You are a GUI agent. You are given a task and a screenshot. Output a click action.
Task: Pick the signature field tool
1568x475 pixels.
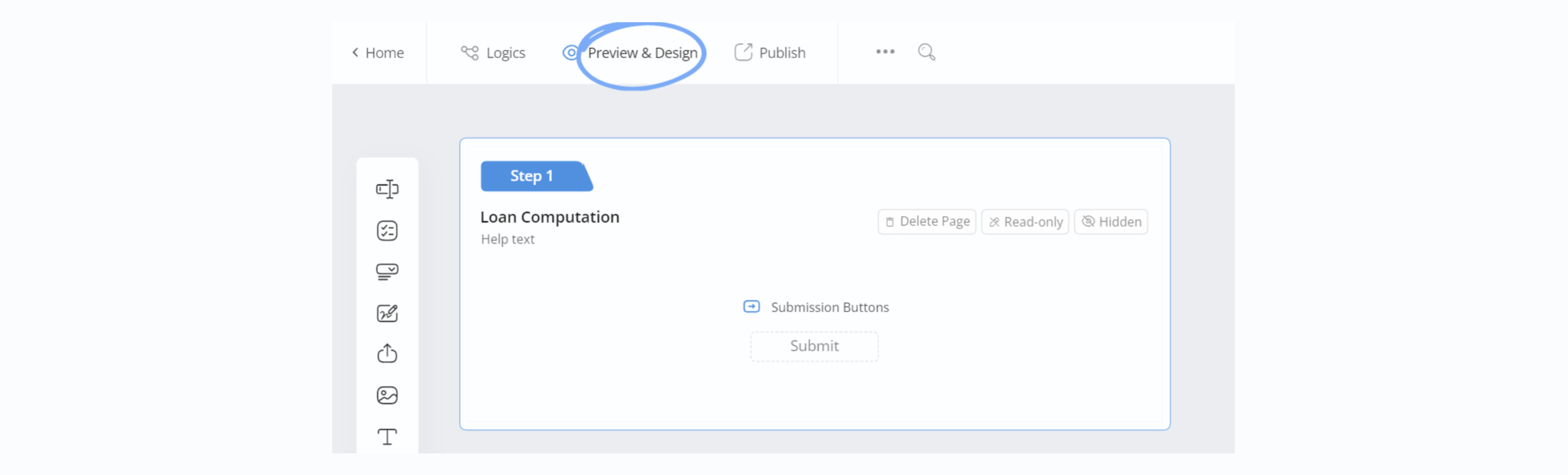[387, 313]
